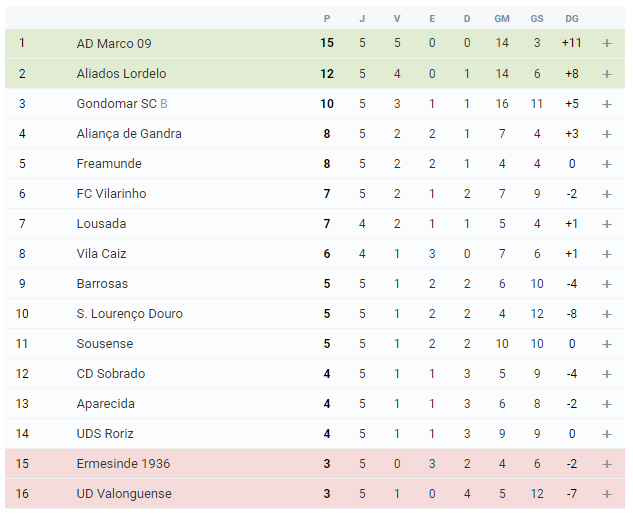Open the AD Marco 09 team link
This screenshot has width=633, height=517.
point(114,43)
